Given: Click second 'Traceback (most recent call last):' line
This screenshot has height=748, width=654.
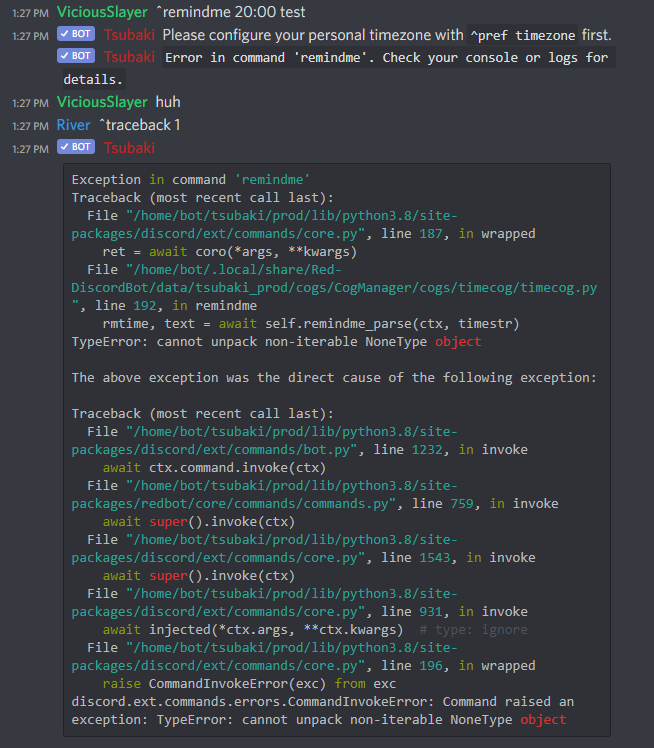Looking at the screenshot, I should (x=203, y=414).
